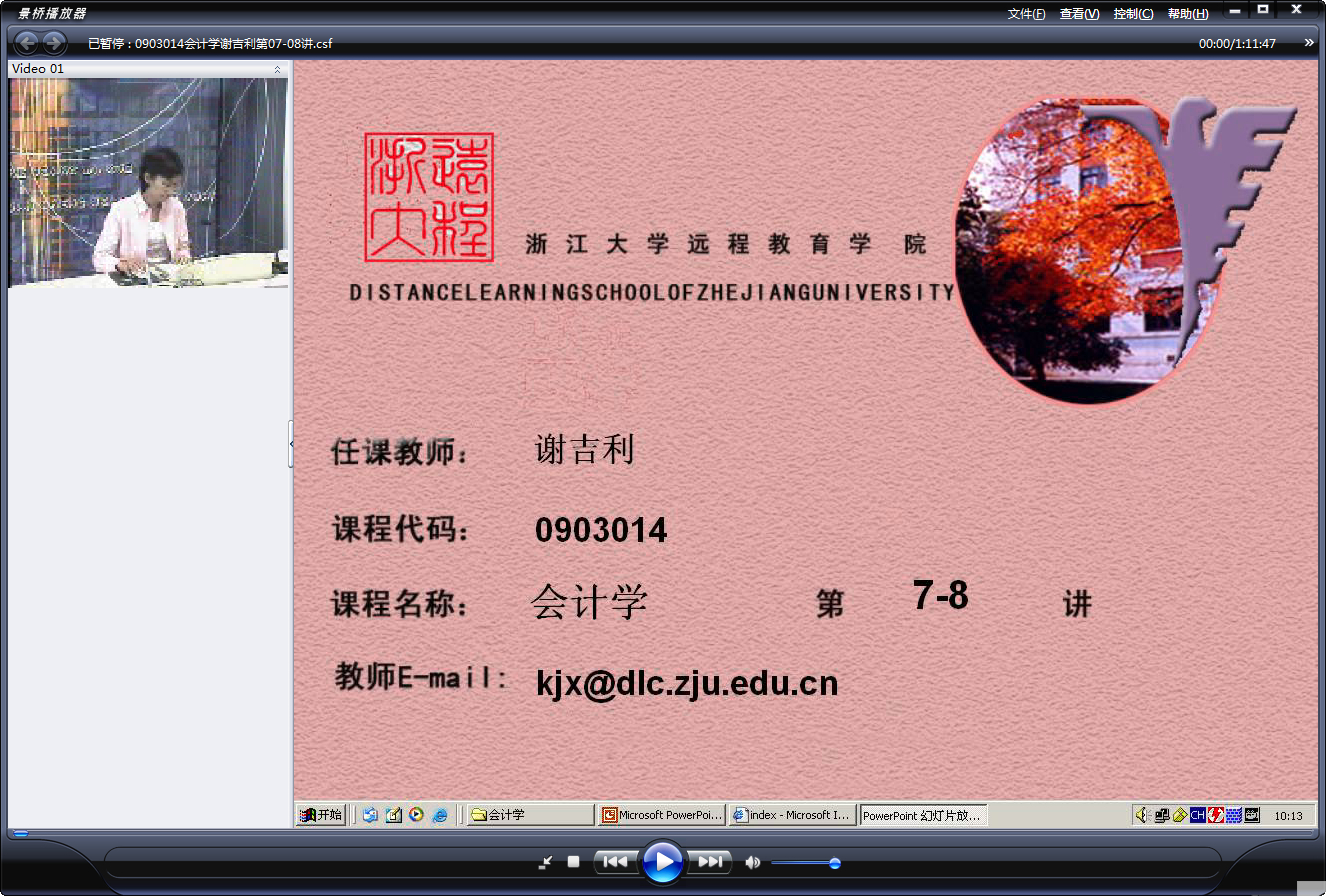
Task: Select the Microsoft PowerPoi... taskbar button
Action: tap(662, 815)
